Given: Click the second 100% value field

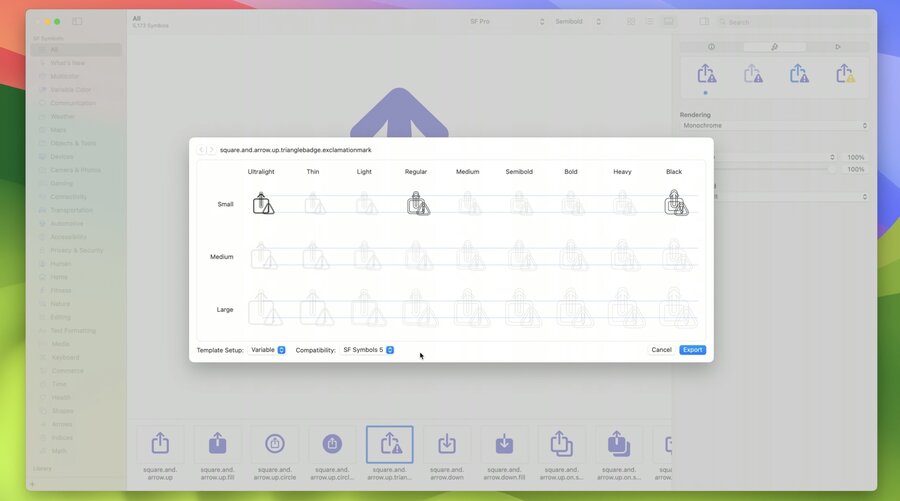Looking at the screenshot, I should [855, 169].
